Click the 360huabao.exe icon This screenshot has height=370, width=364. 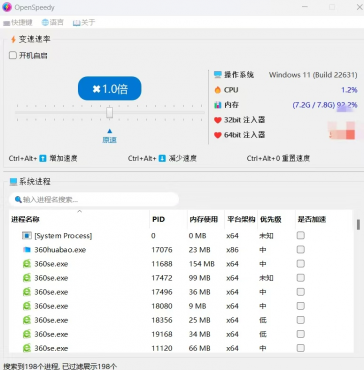point(27,250)
